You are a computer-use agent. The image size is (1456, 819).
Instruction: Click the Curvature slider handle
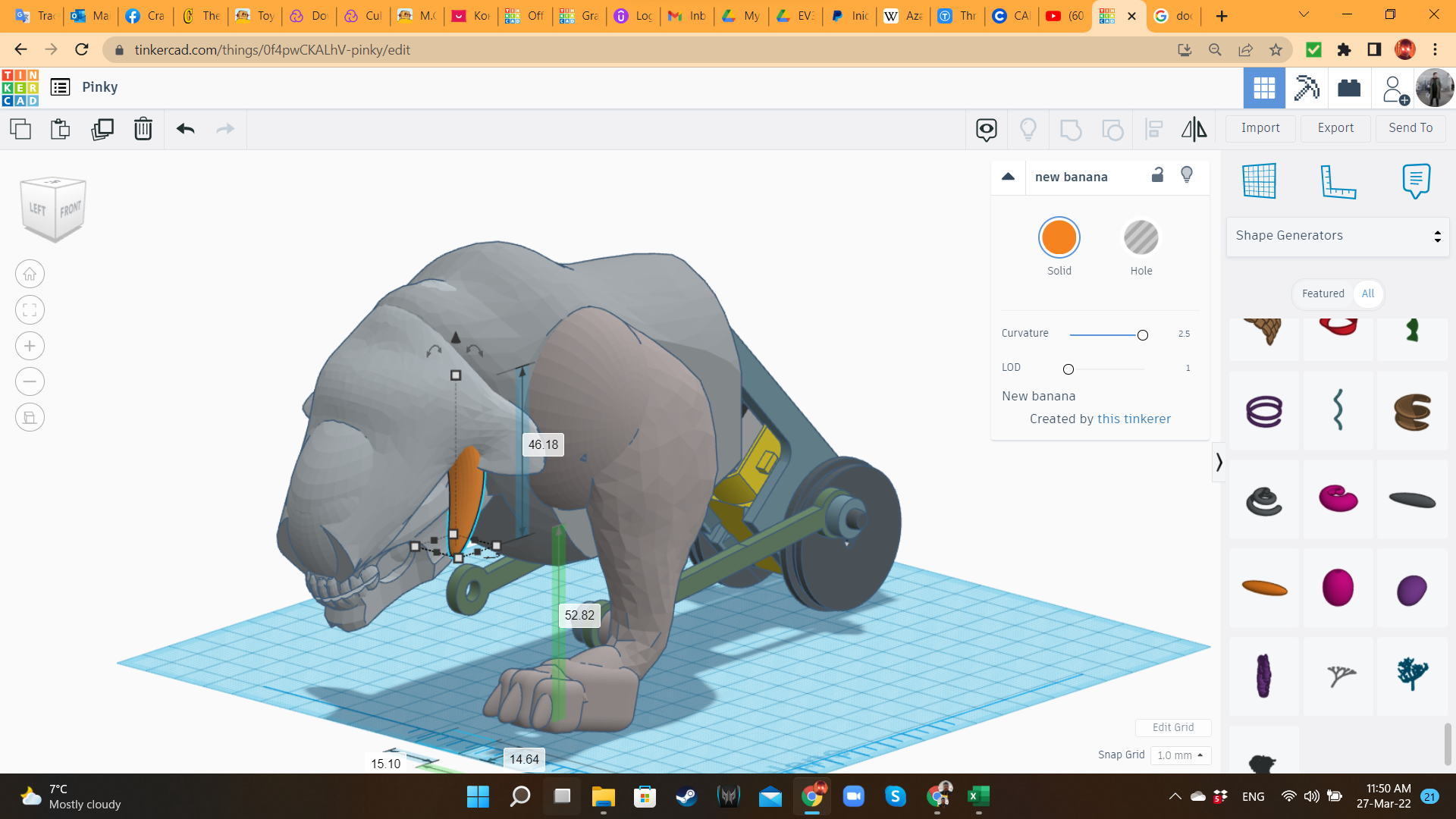pyautogui.click(x=1142, y=335)
